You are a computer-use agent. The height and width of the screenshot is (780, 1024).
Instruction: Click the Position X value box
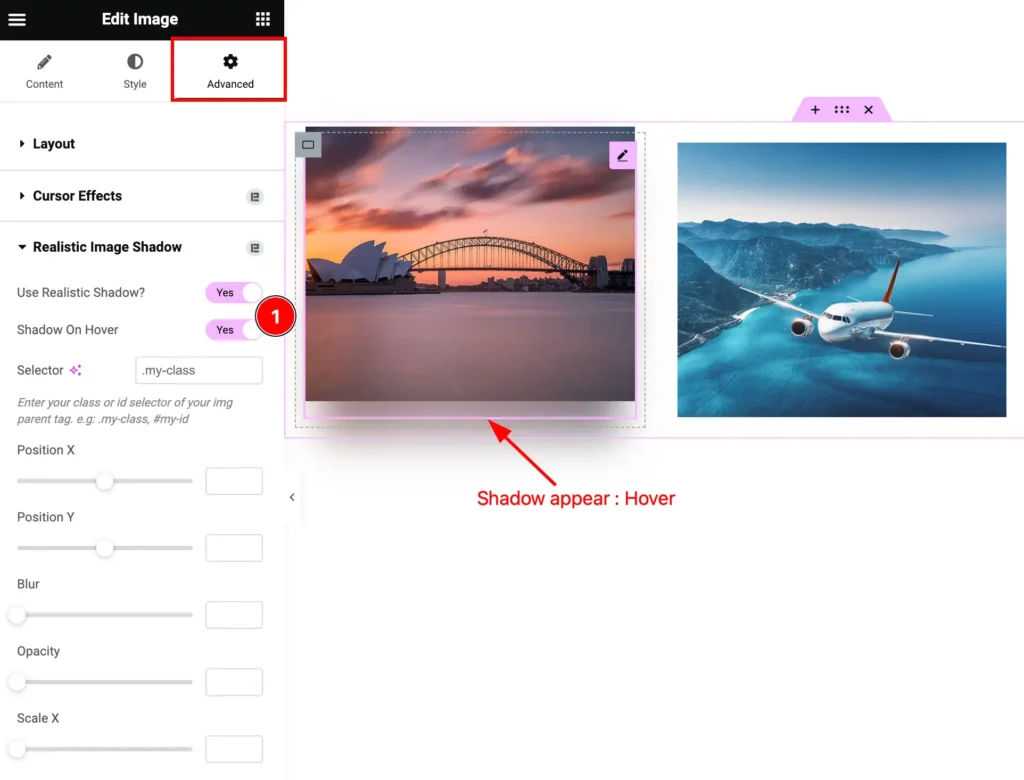234,481
